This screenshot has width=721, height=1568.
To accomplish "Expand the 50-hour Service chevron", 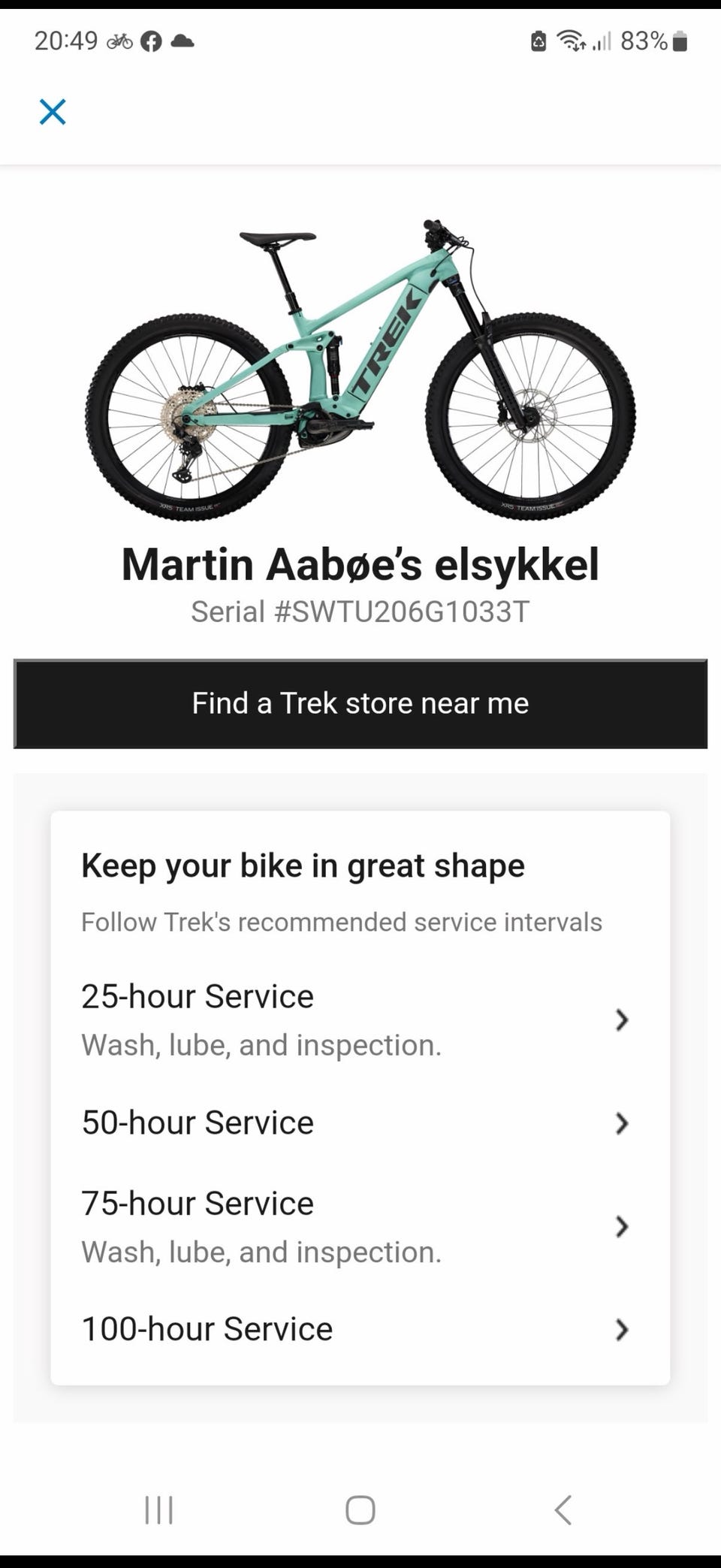I will pyautogui.click(x=621, y=1123).
